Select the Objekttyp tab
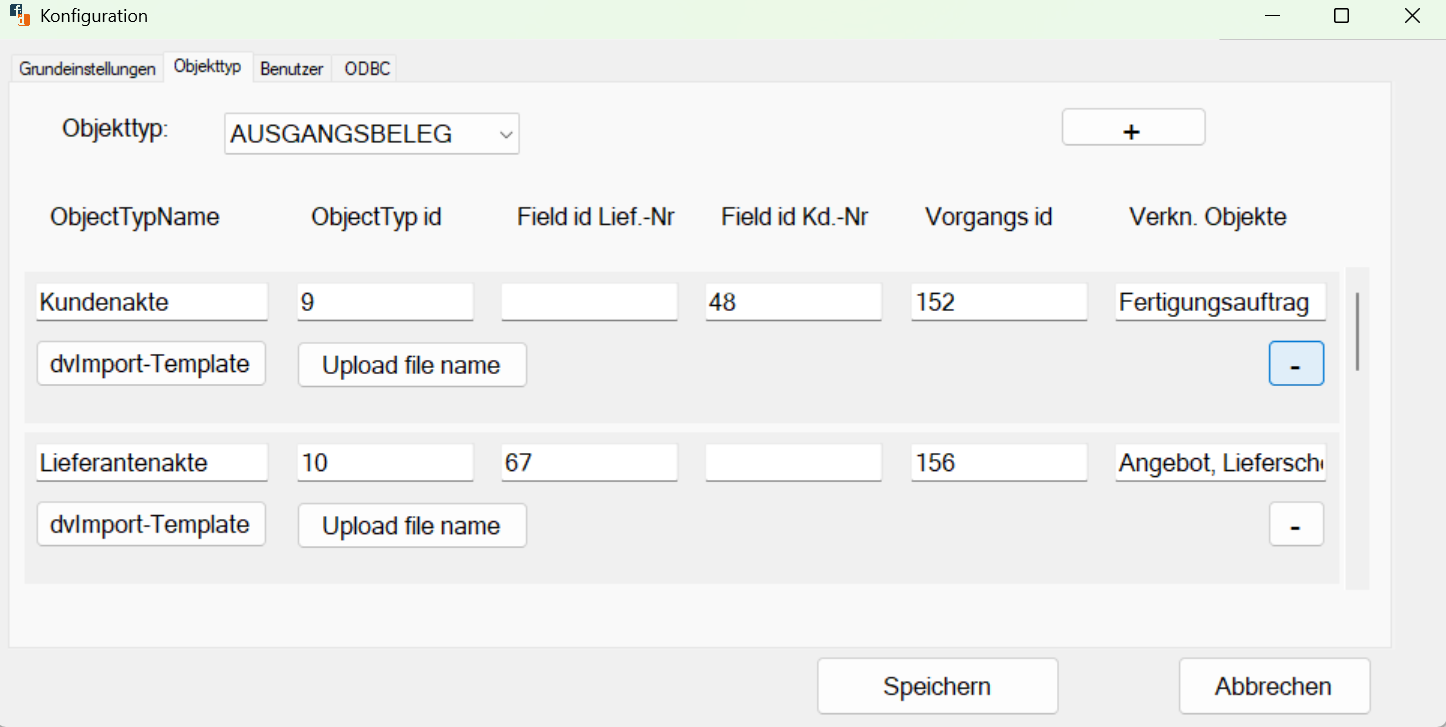 208,66
